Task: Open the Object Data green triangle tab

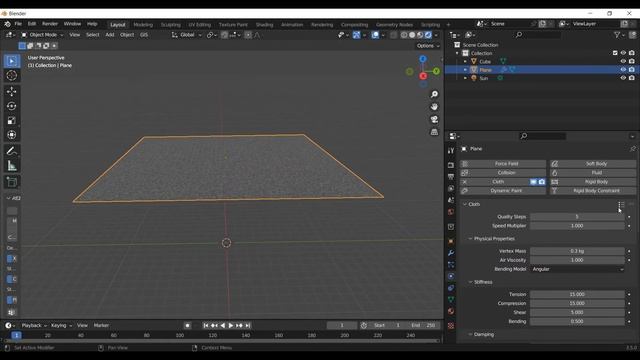Action: (451, 300)
